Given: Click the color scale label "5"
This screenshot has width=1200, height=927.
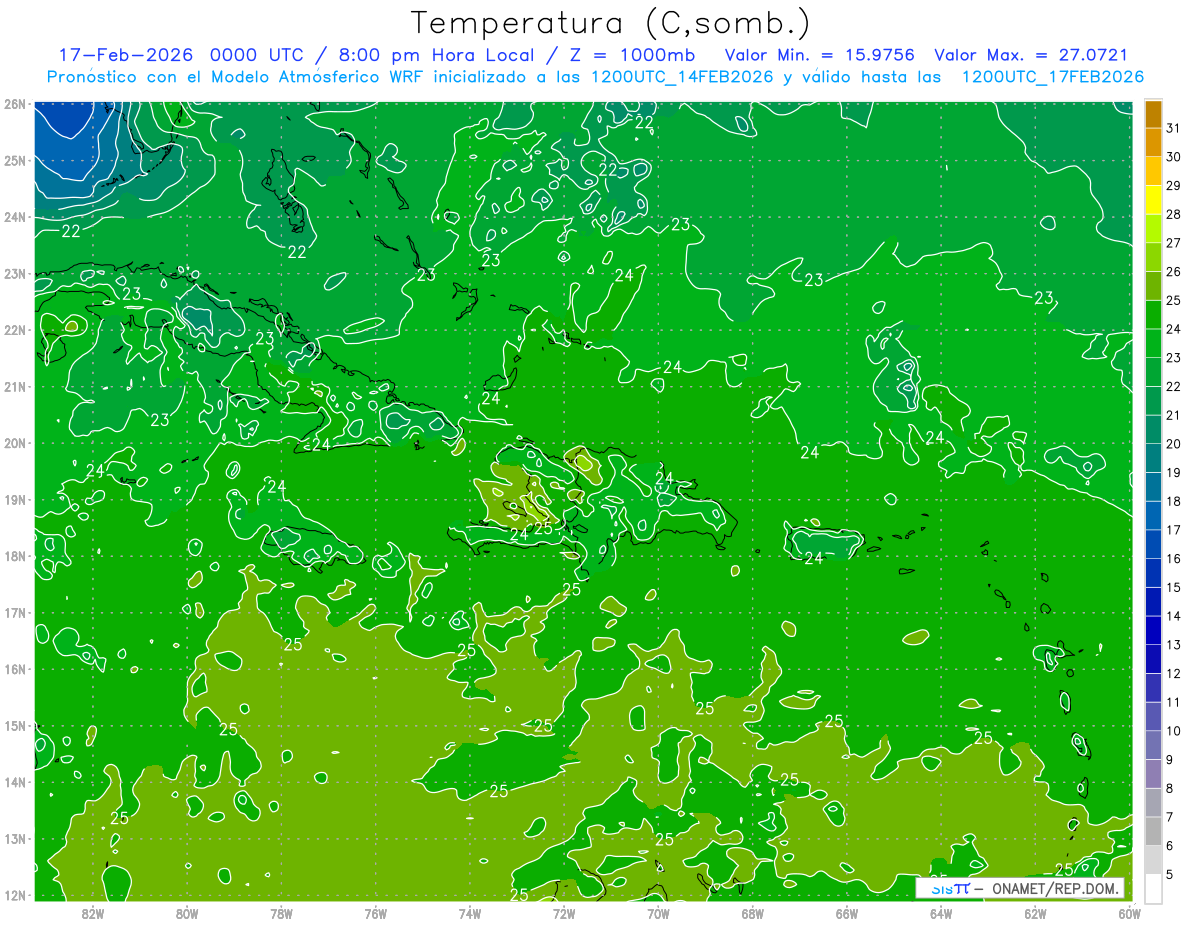Looking at the screenshot, I should click(1171, 875).
